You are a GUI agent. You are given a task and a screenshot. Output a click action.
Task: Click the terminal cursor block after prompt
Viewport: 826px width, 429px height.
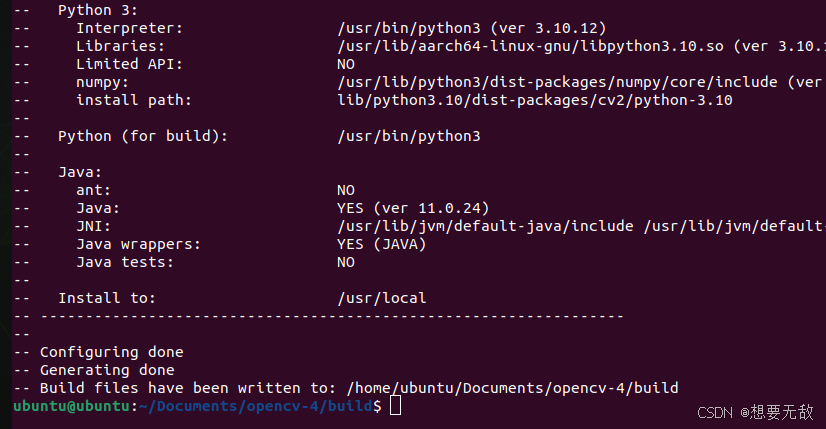pyautogui.click(x=396, y=406)
